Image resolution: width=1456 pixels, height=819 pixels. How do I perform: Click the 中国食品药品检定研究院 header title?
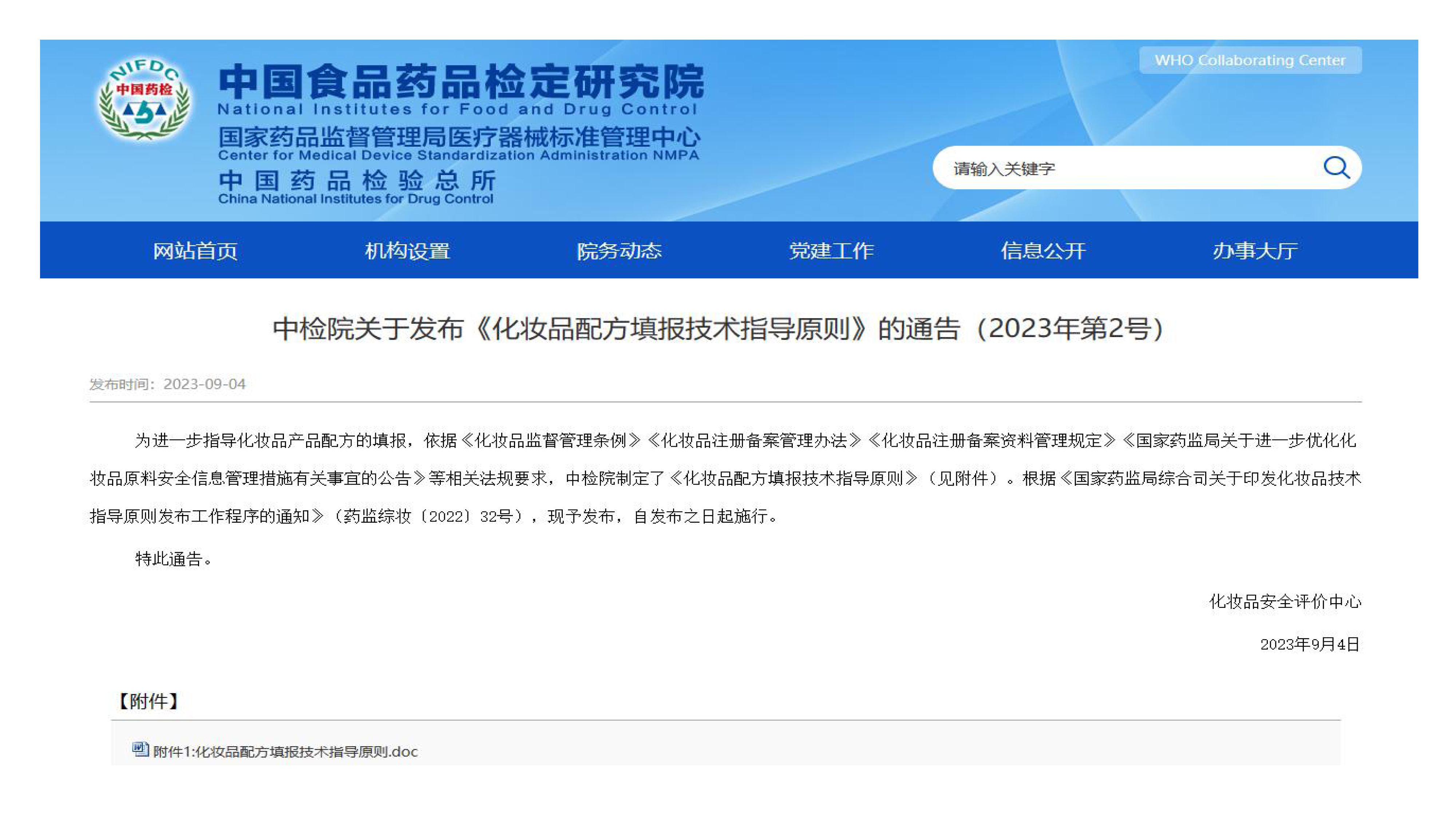pos(461,82)
